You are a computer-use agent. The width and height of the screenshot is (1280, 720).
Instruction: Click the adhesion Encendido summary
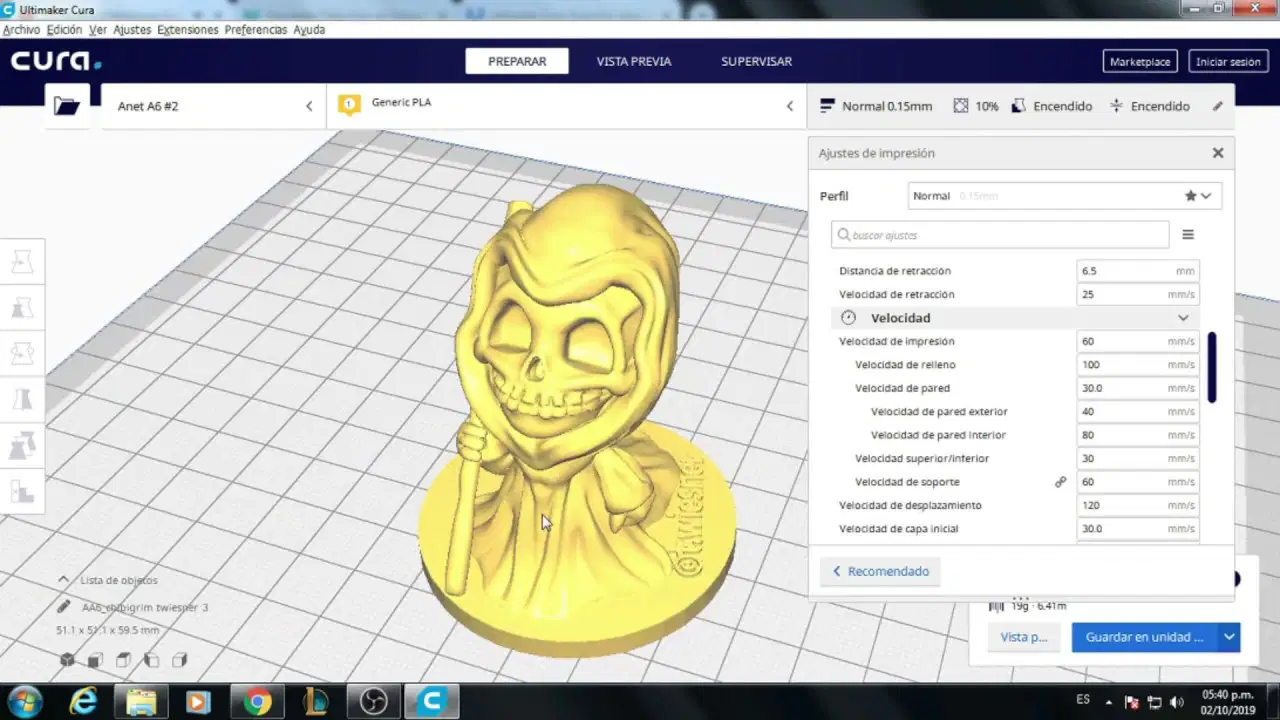pyautogui.click(x=1150, y=106)
